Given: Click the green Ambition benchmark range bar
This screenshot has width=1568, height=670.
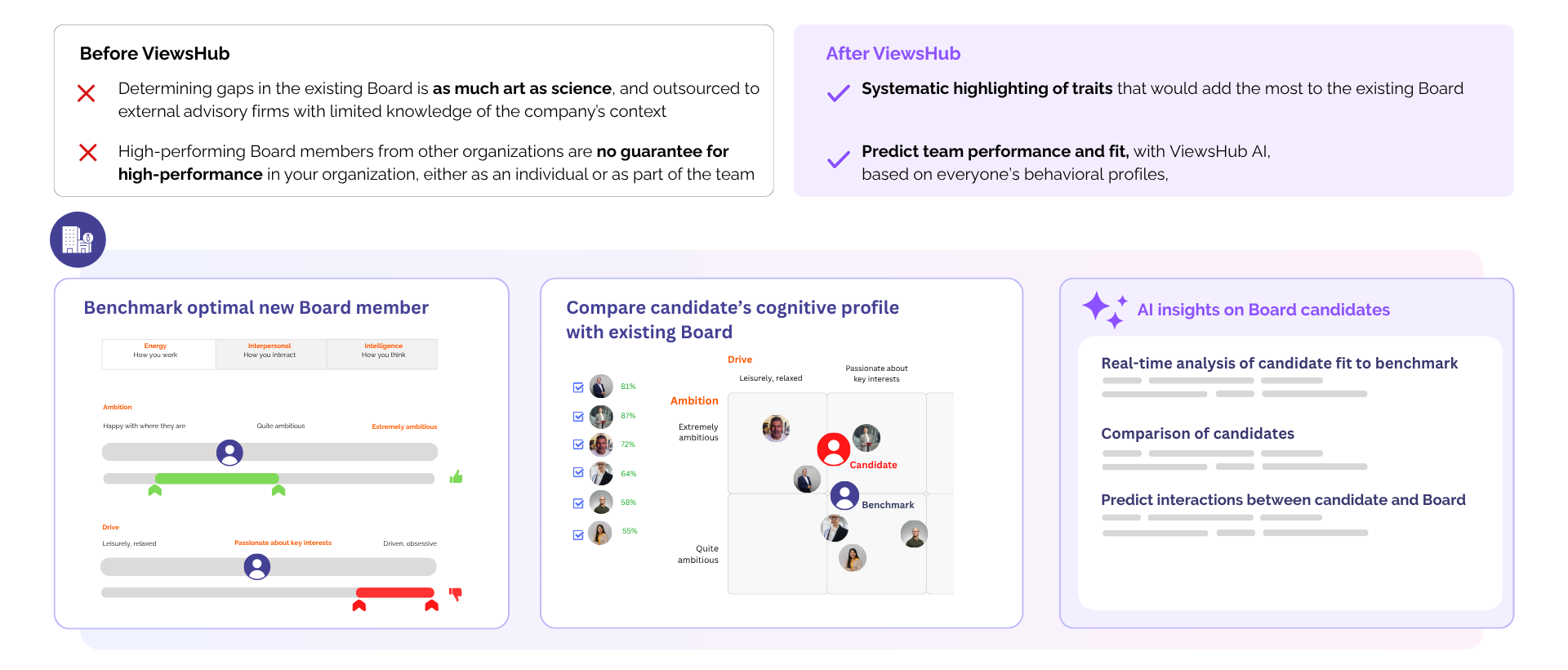Looking at the screenshot, I should pyautogui.click(x=216, y=478).
